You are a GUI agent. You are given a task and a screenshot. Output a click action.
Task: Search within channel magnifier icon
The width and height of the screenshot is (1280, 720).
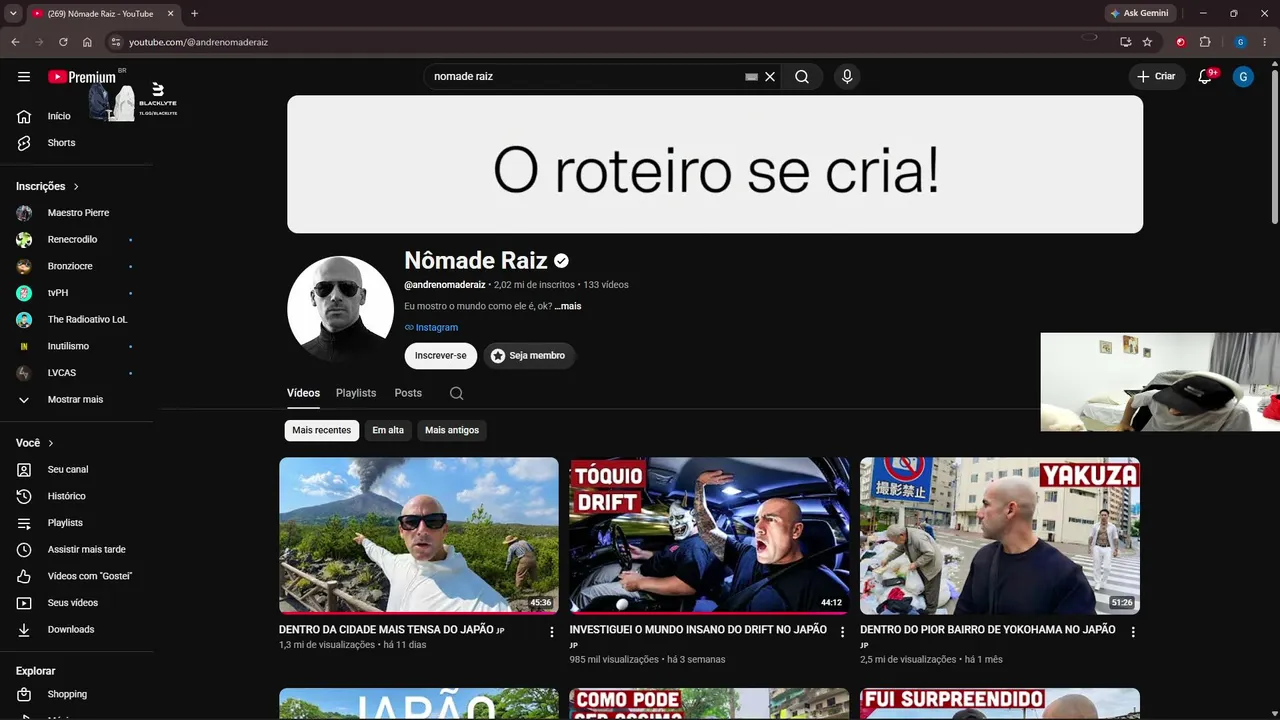456,393
